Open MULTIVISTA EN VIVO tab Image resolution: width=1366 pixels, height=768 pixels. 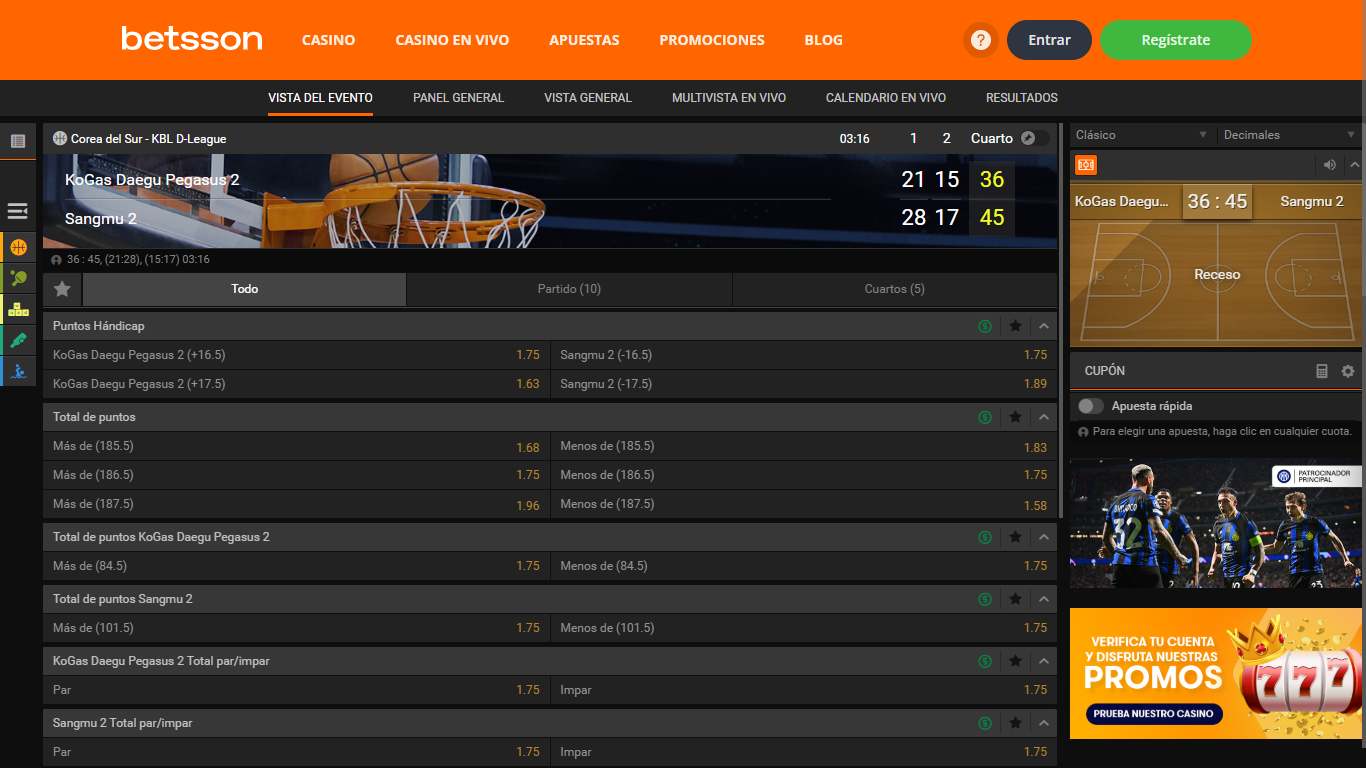point(729,98)
